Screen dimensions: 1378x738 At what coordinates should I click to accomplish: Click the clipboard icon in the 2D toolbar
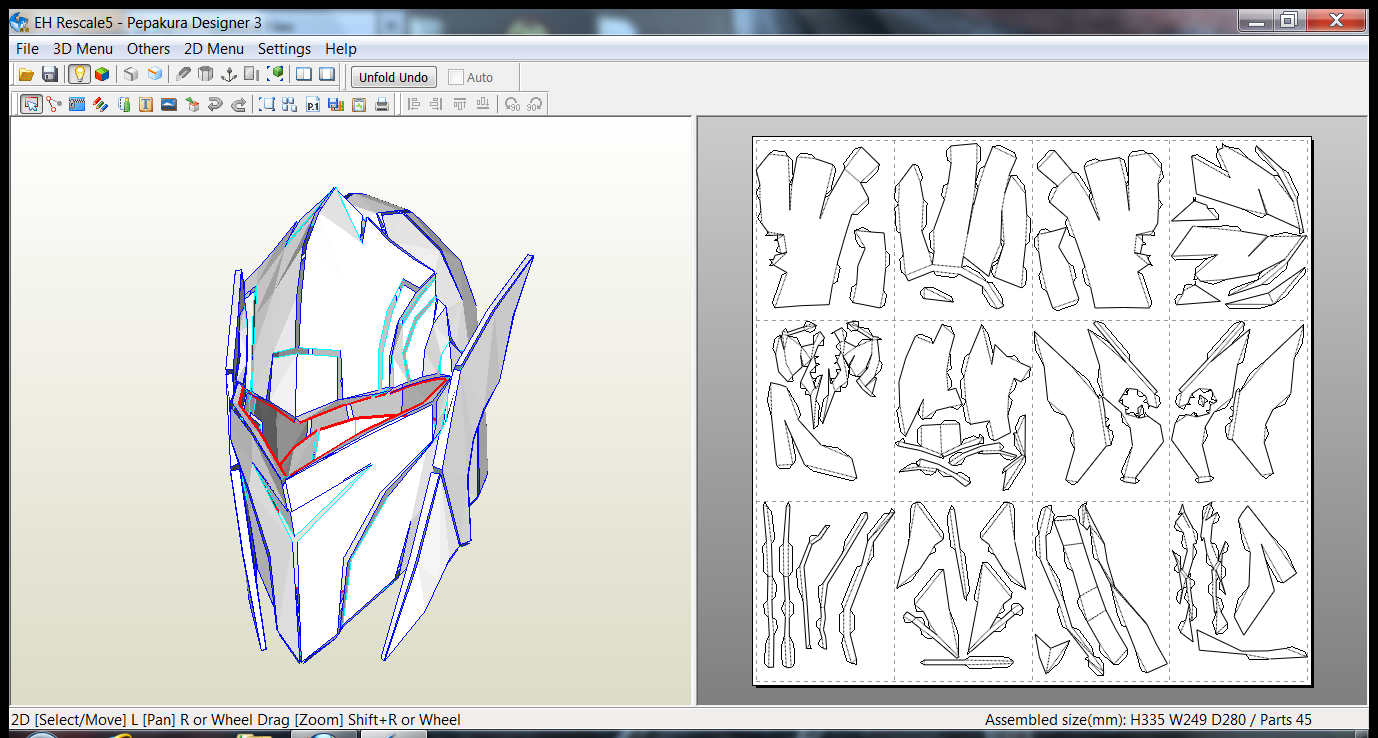tap(359, 104)
